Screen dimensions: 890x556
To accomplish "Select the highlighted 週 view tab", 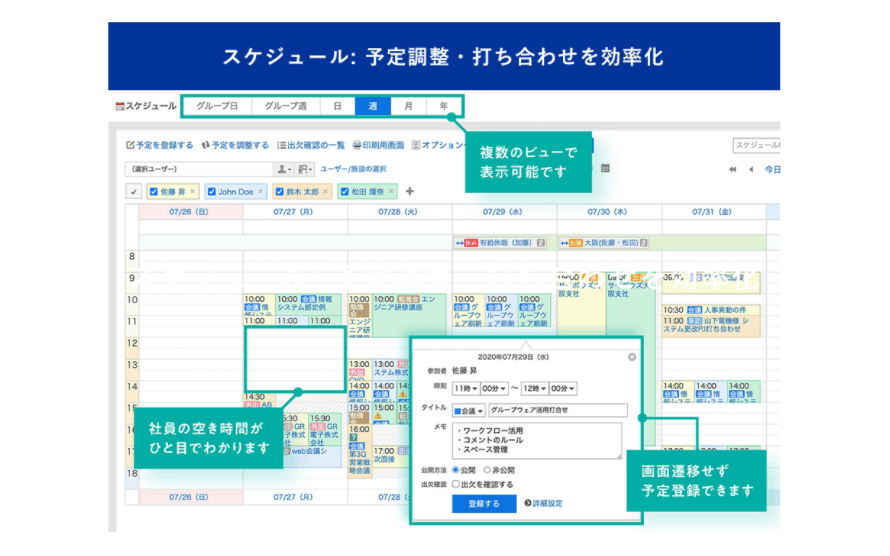I will click(372, 106).
